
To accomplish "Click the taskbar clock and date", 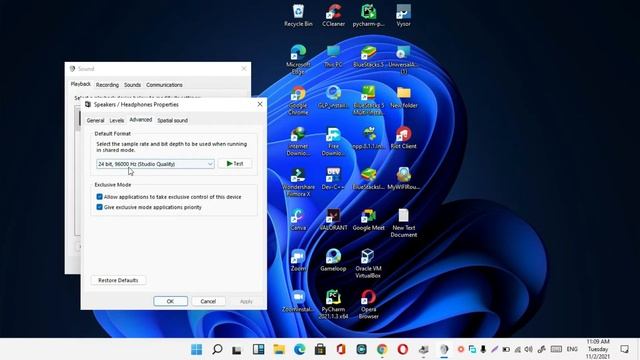I will 598,349.
